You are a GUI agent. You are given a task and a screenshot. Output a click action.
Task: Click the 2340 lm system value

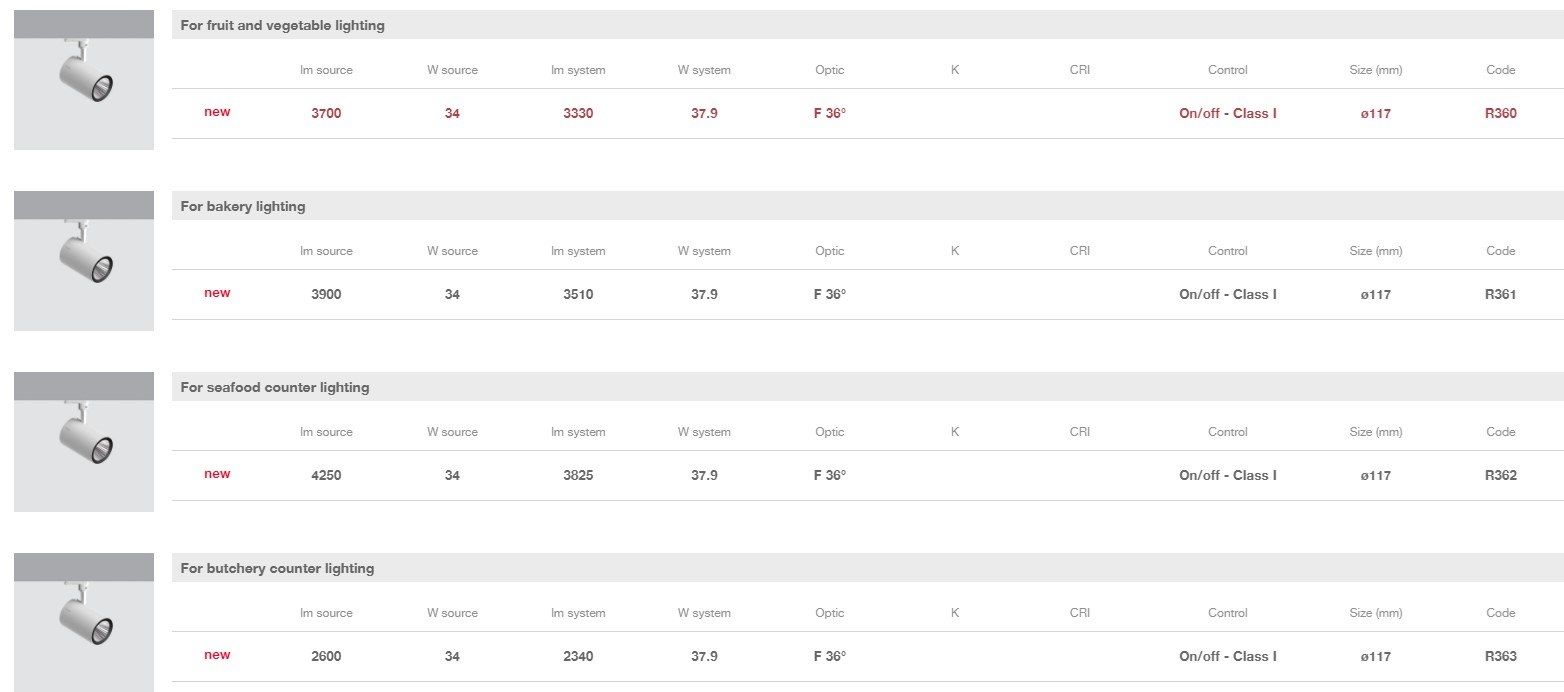click(x=578, y=656)
